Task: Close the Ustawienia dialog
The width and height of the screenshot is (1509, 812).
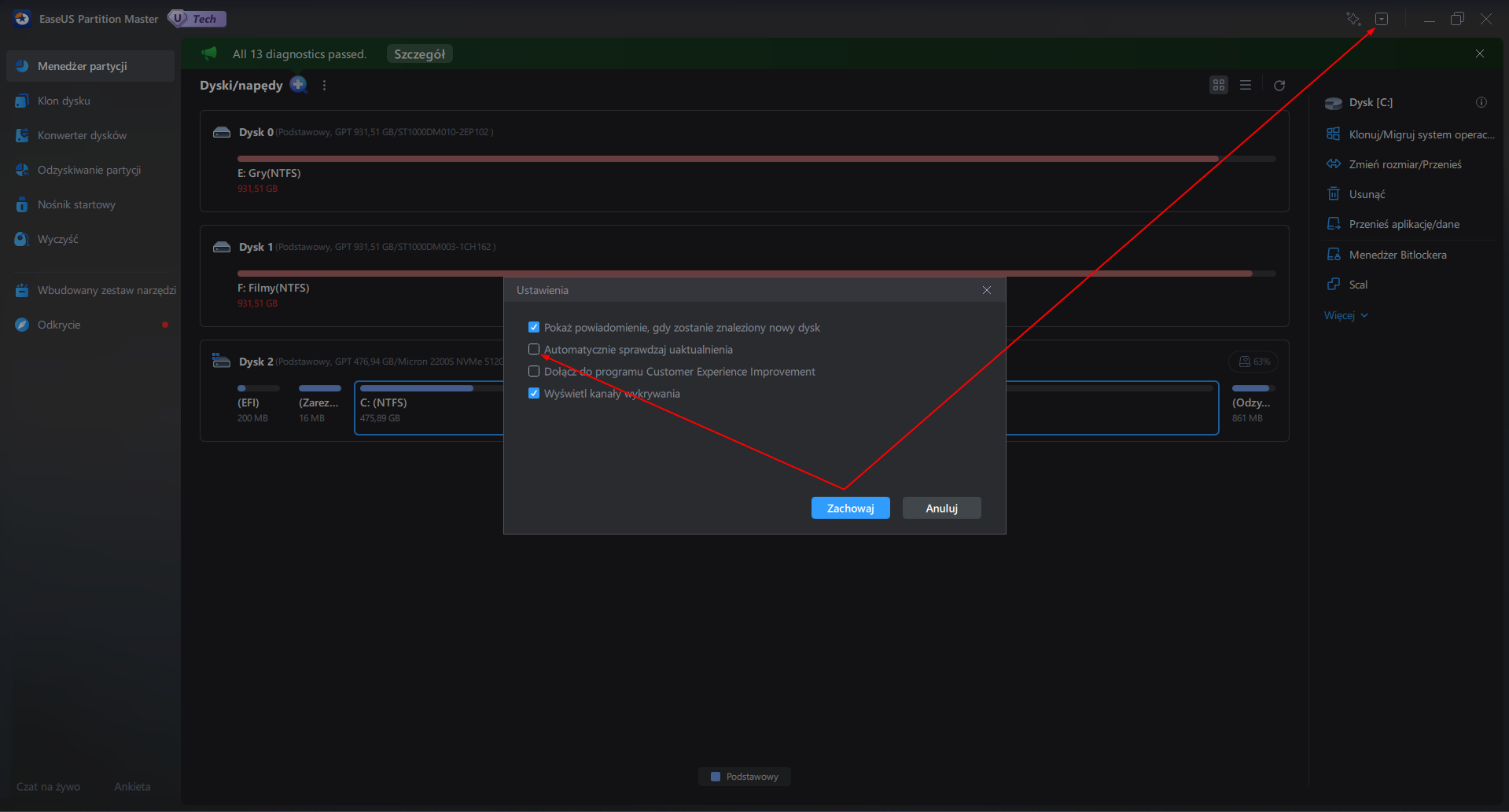Action: (x=987, y=290)
